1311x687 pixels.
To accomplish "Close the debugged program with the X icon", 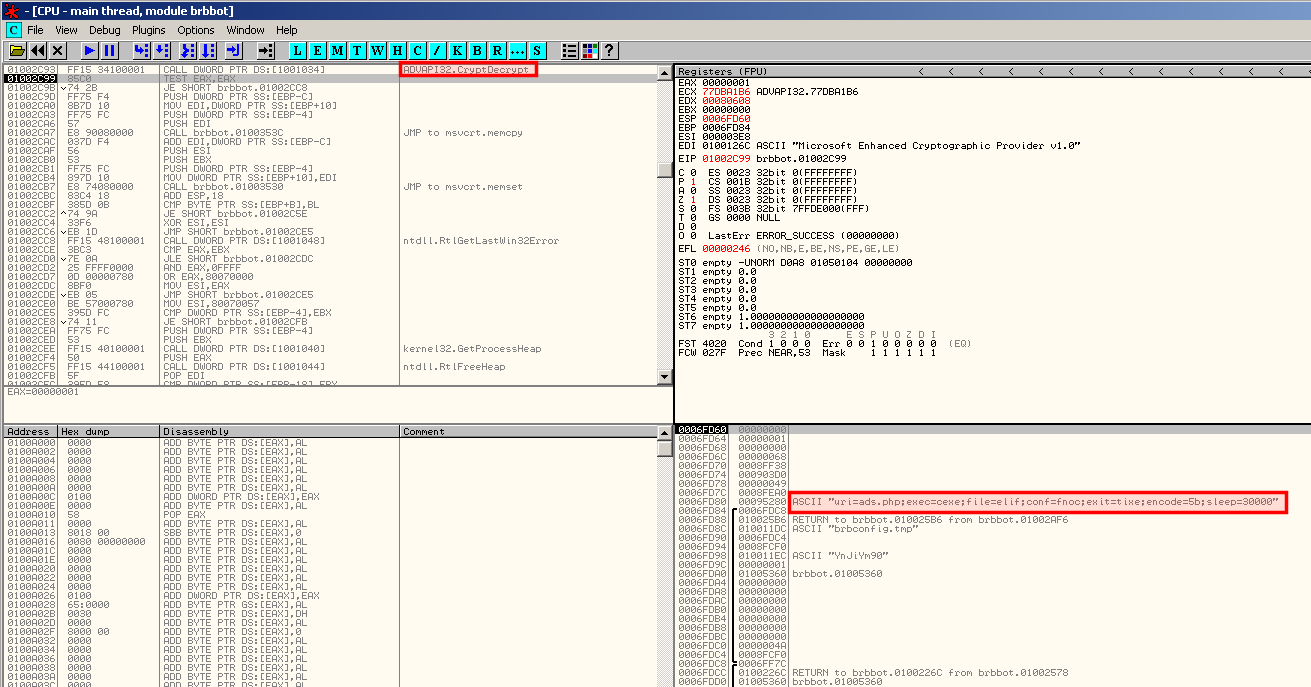I will (57, 50).
